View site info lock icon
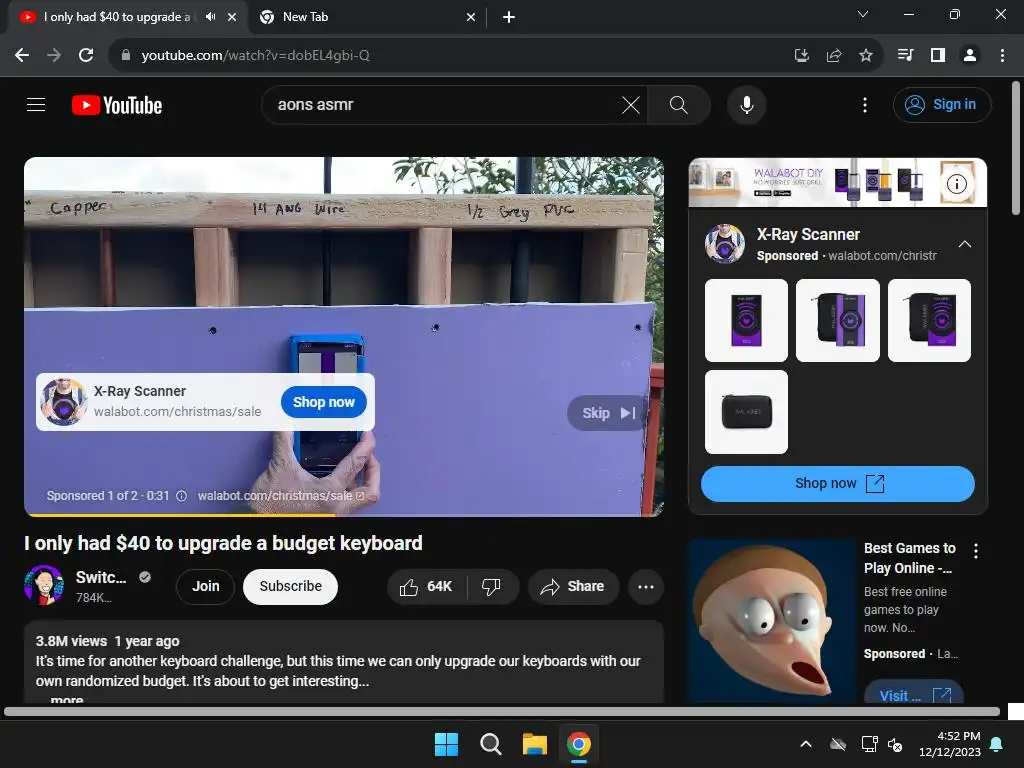This screenshot has height=768, width=1024. (126, 56)
